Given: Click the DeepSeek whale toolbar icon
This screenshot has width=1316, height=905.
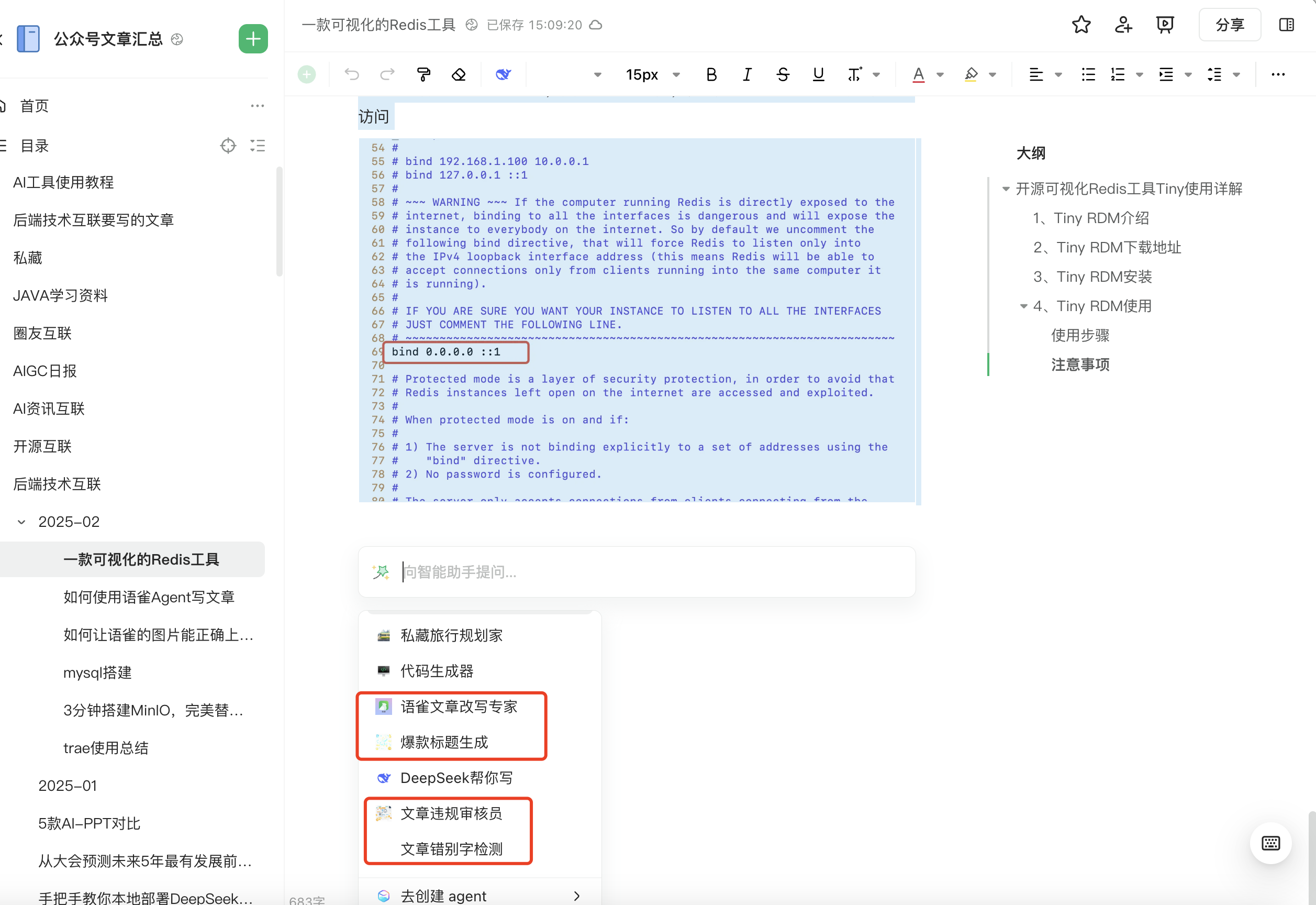Looking at the screenshot, I should click(x=503, y=74).
